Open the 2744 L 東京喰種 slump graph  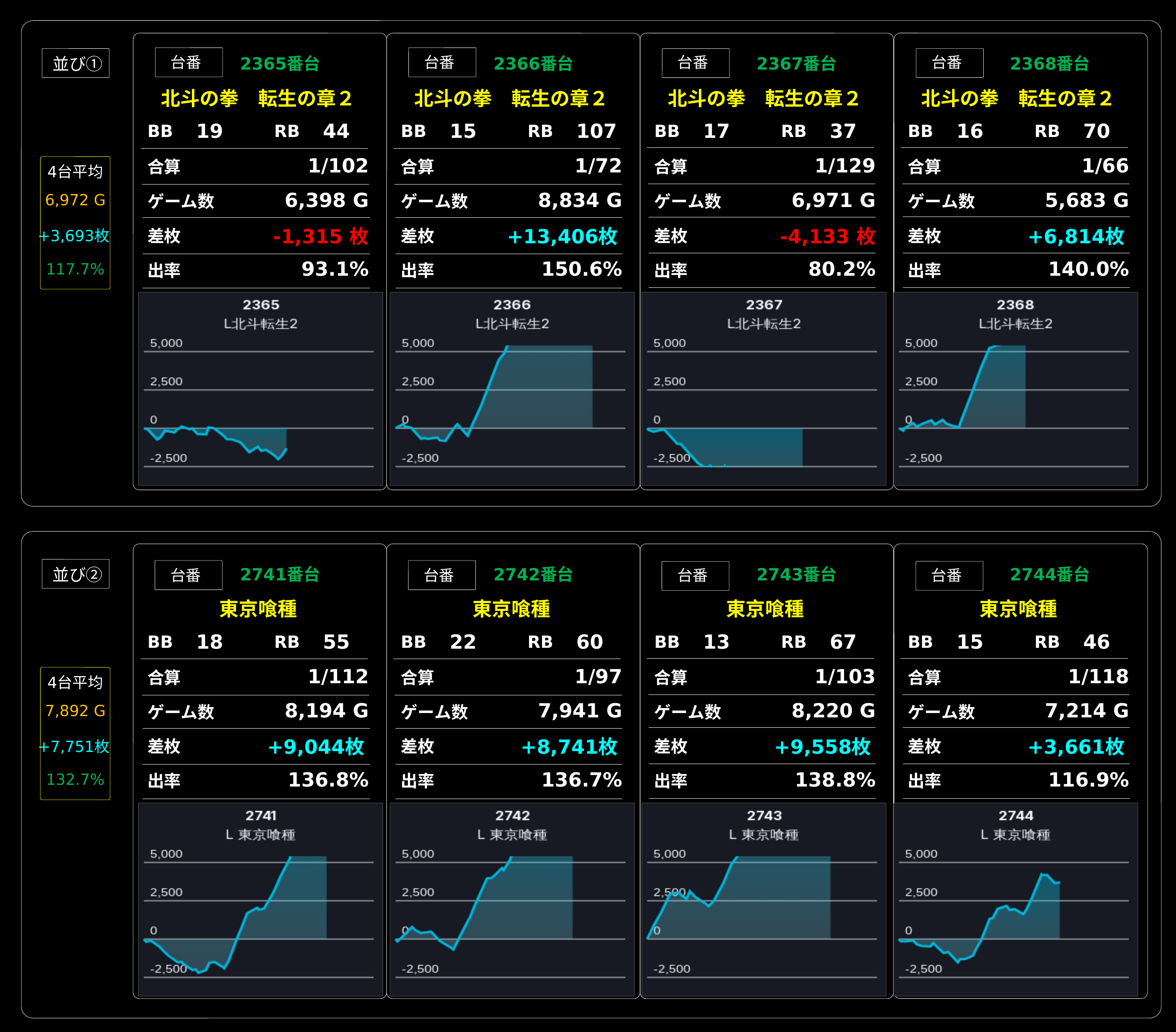click(x=1016, y=900)
